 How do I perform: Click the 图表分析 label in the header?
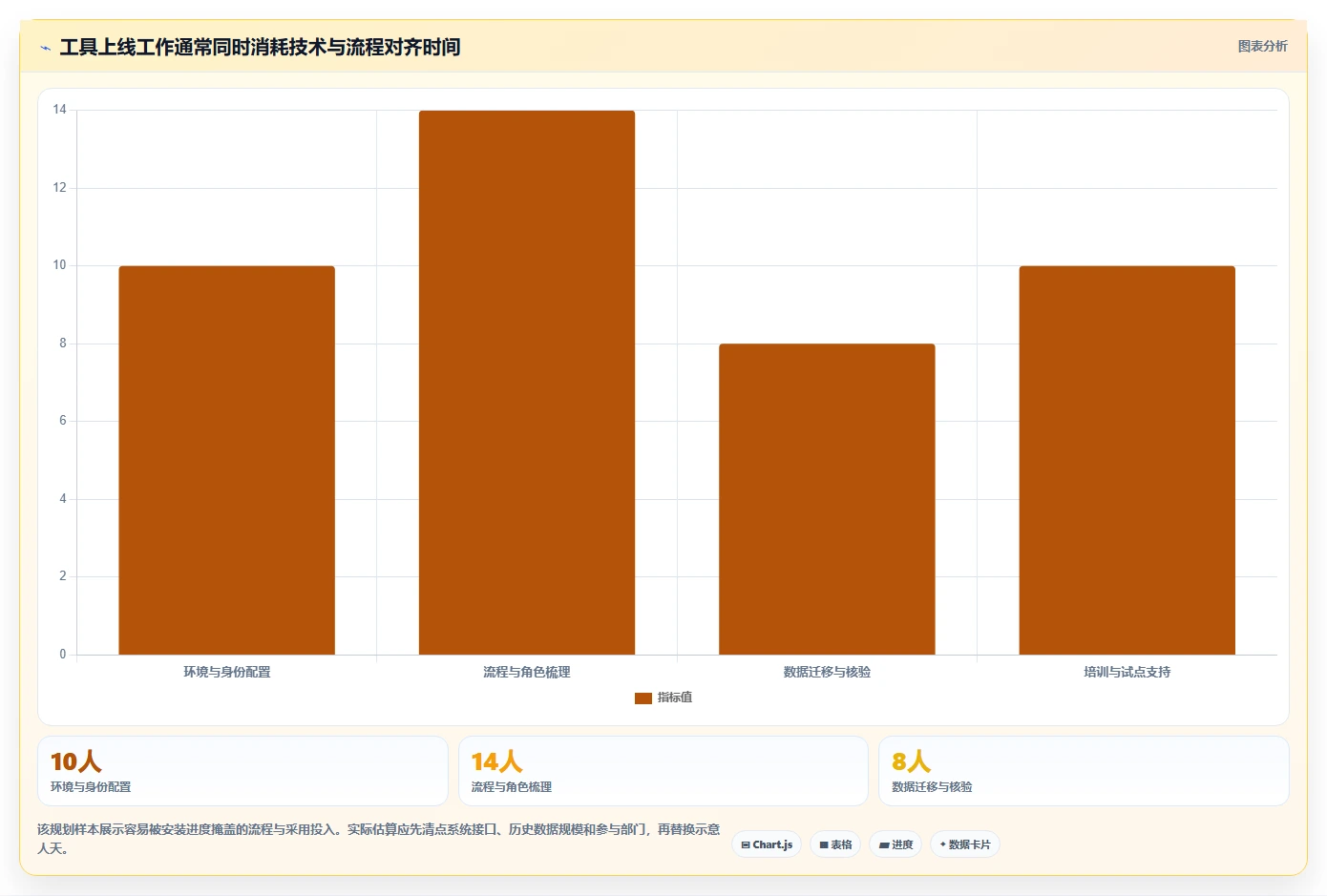1262,46
